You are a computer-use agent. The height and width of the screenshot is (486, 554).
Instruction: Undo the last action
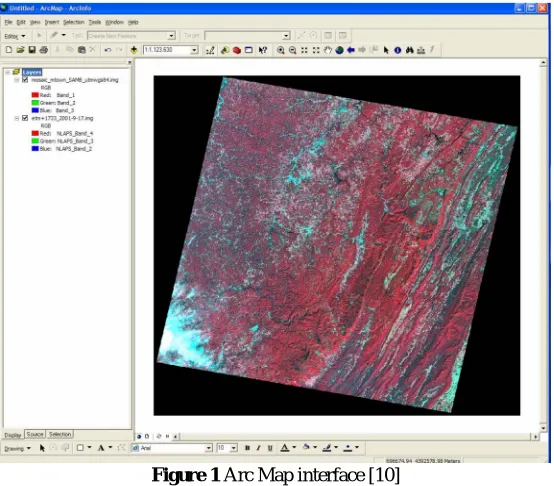tap(108, 50)
